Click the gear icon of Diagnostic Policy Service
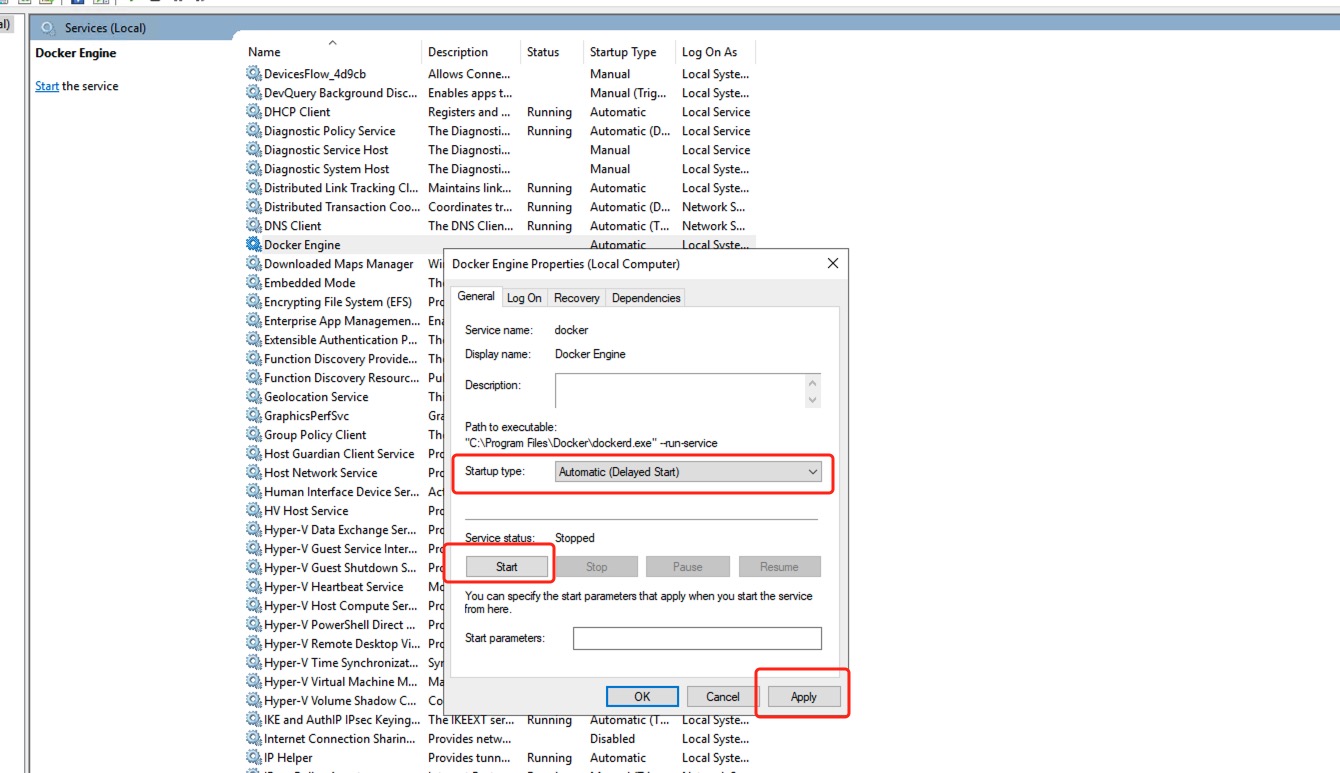Screen dimensions: 1340x773 tap(254, 131)
